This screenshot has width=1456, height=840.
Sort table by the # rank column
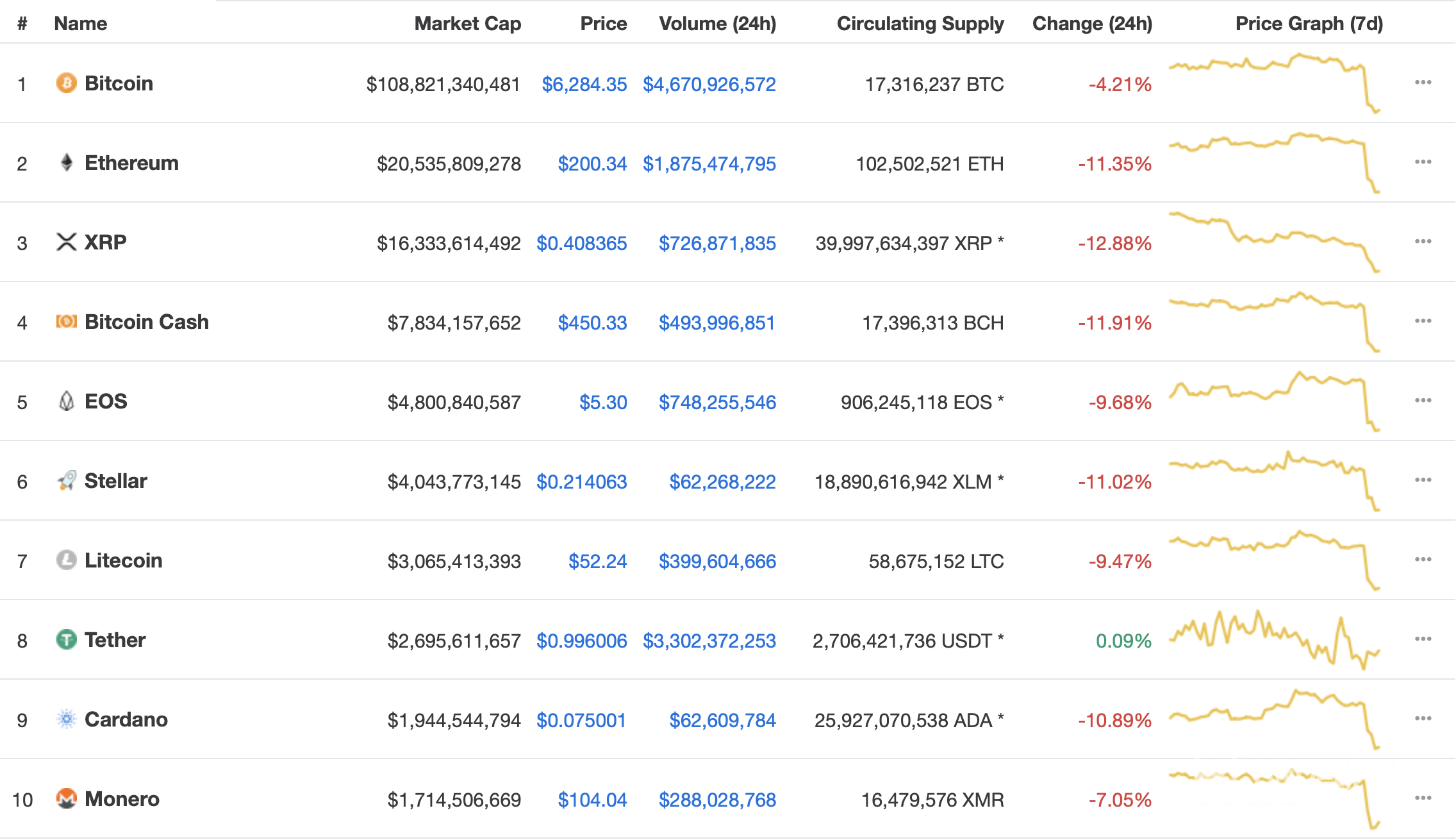coord(22,24)
